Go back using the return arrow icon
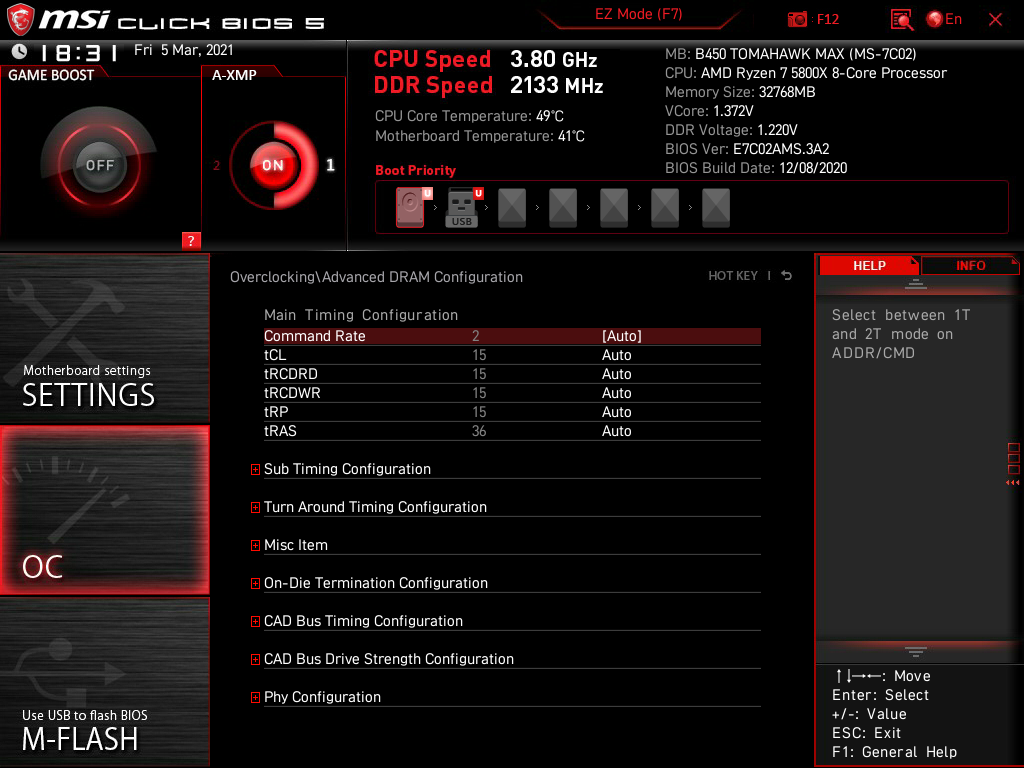The image size is (1024, 768). click(x=787, y=276)
